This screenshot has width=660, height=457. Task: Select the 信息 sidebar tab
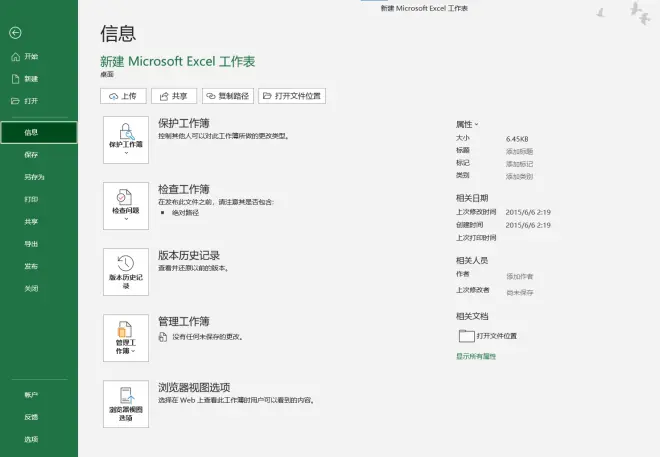point(39,133)
